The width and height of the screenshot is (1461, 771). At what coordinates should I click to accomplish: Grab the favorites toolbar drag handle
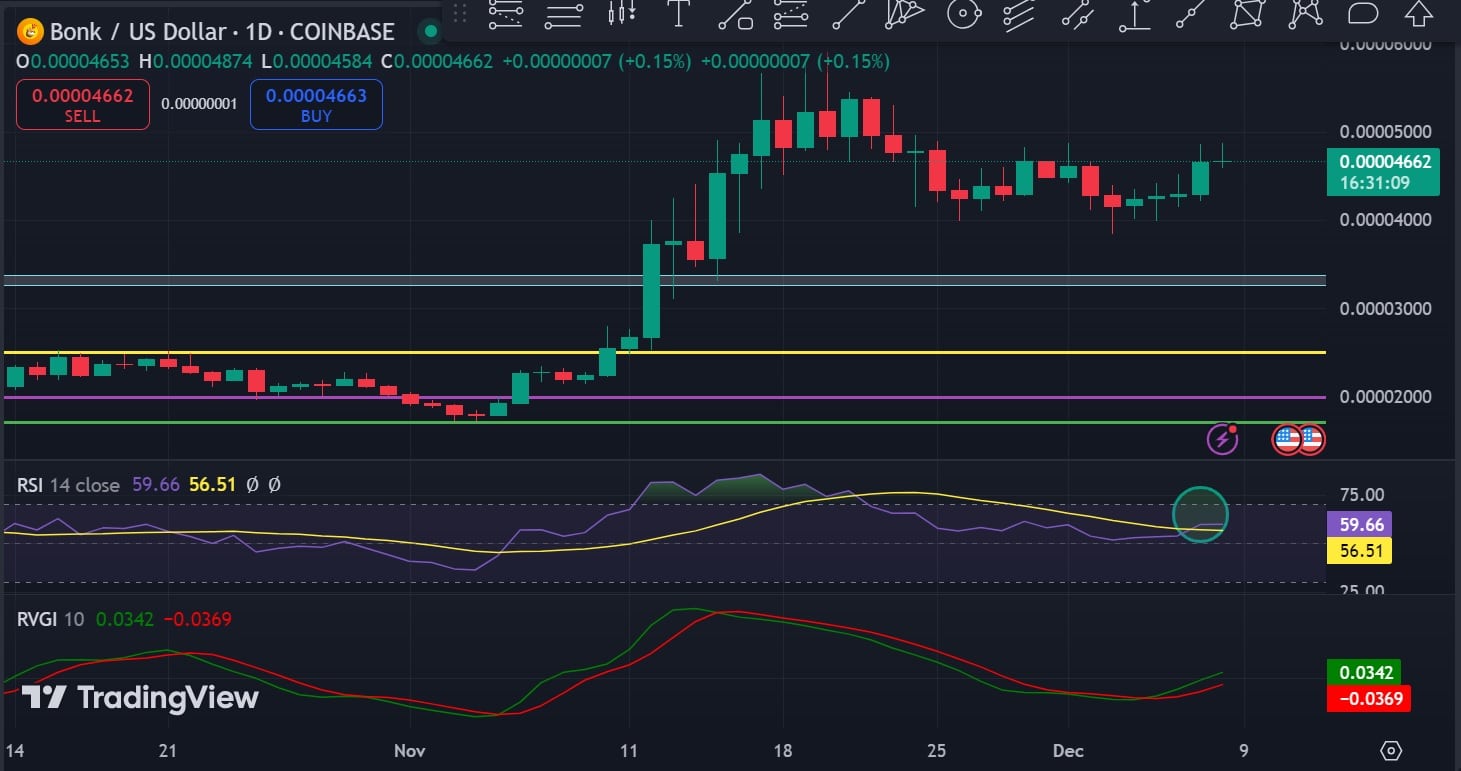(x=460, y=13)
